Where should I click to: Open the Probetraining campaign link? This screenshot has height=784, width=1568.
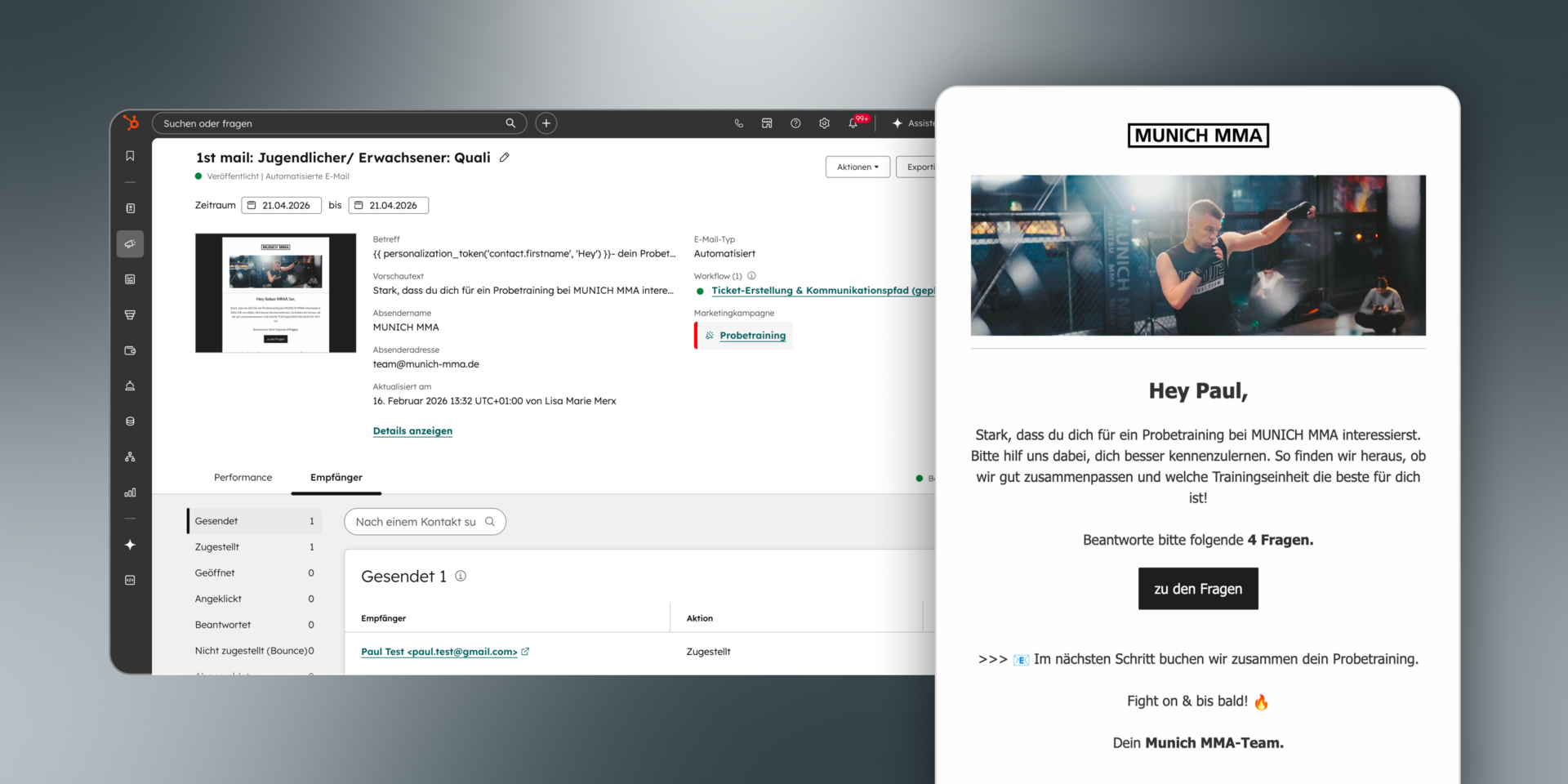(752, 336)
